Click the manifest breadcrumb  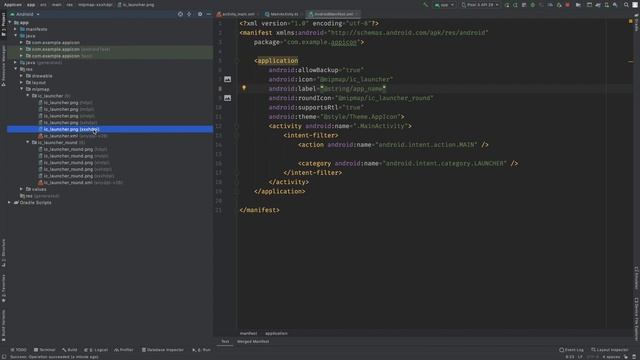pyautogui.click(x=249, y=333)
